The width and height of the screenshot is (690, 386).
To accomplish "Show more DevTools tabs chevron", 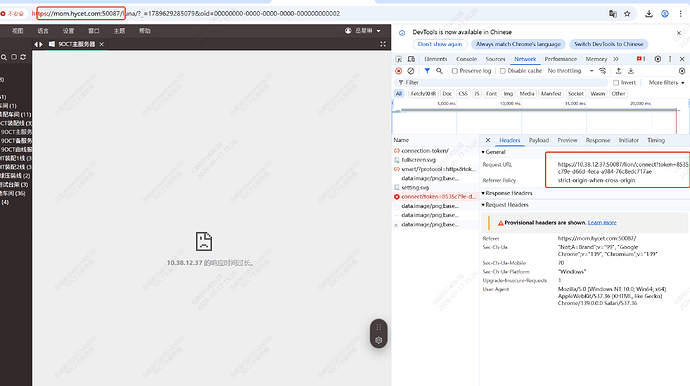I will pyautogui.click(x=616, y=59).
